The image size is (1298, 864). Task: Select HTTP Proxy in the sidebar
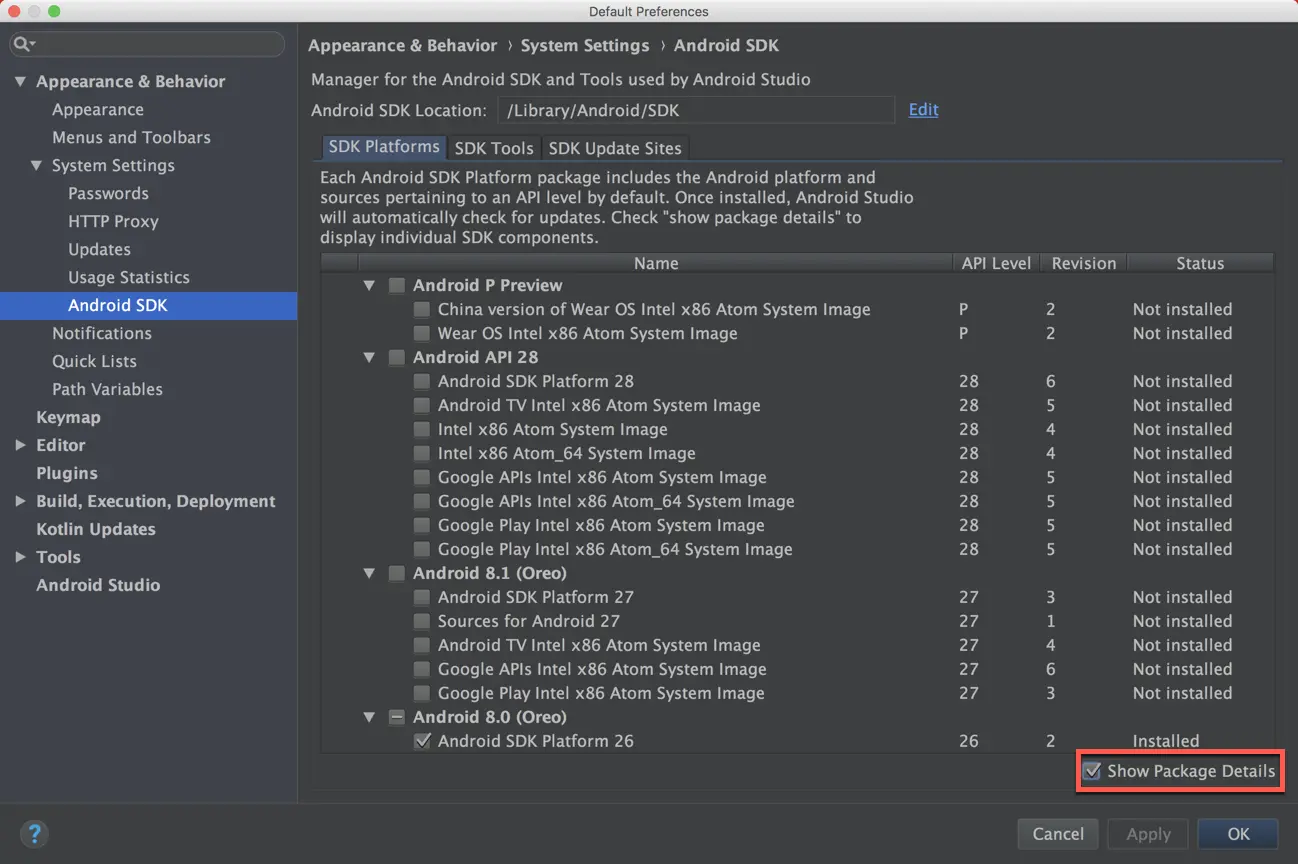point(113,221)
